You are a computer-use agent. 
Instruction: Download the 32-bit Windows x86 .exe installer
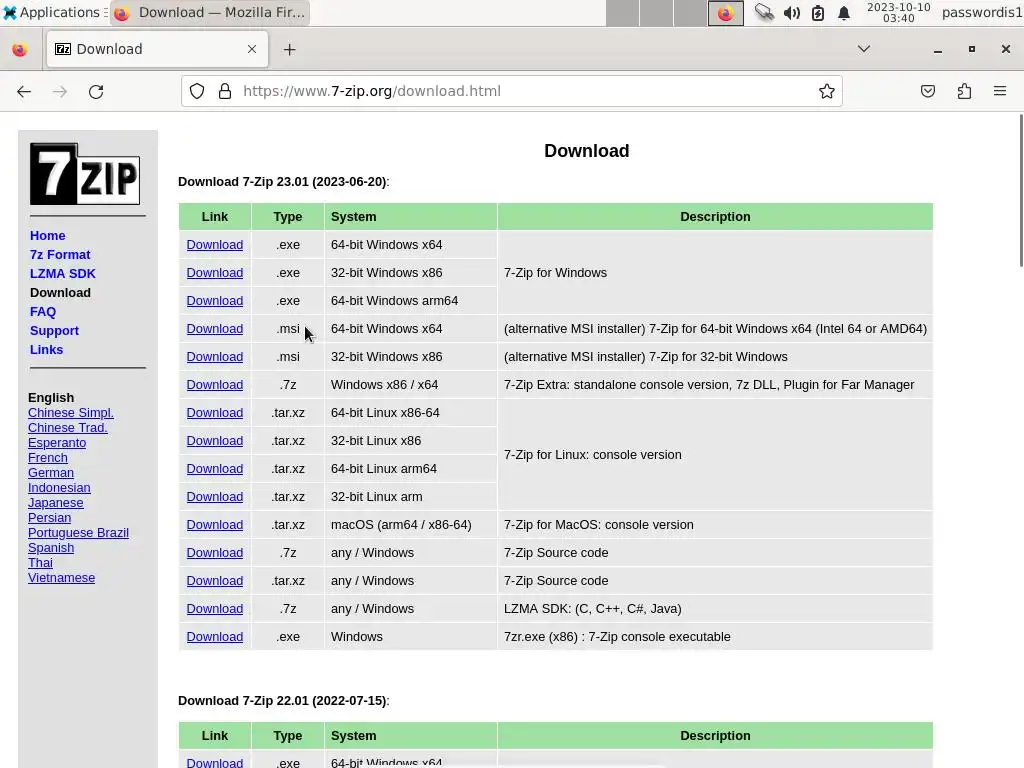[x=215, y=273]
